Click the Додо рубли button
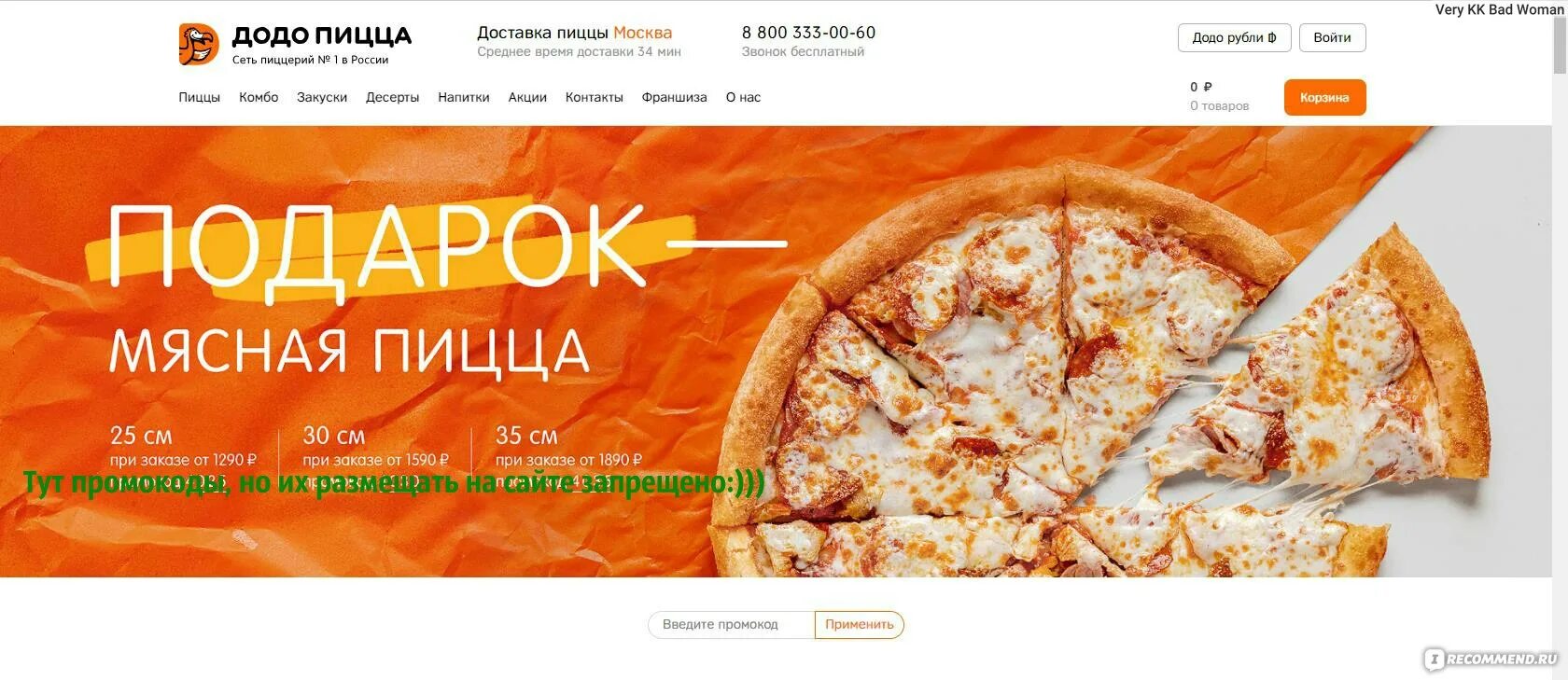This screenshot has width=1568, height=680. pos(1234,37)
